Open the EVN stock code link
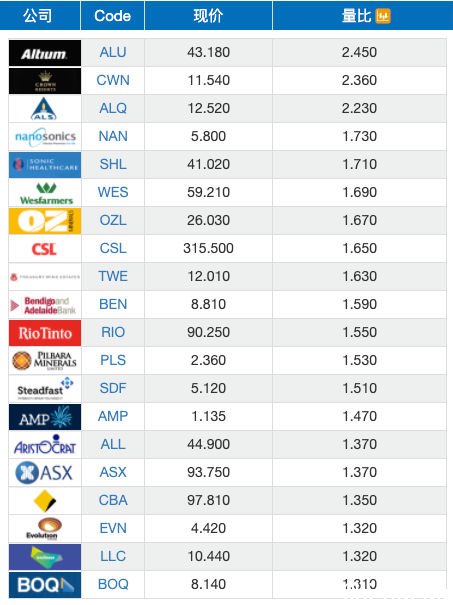The width and height of the screenshot is (453, 605). coord(113,528)
